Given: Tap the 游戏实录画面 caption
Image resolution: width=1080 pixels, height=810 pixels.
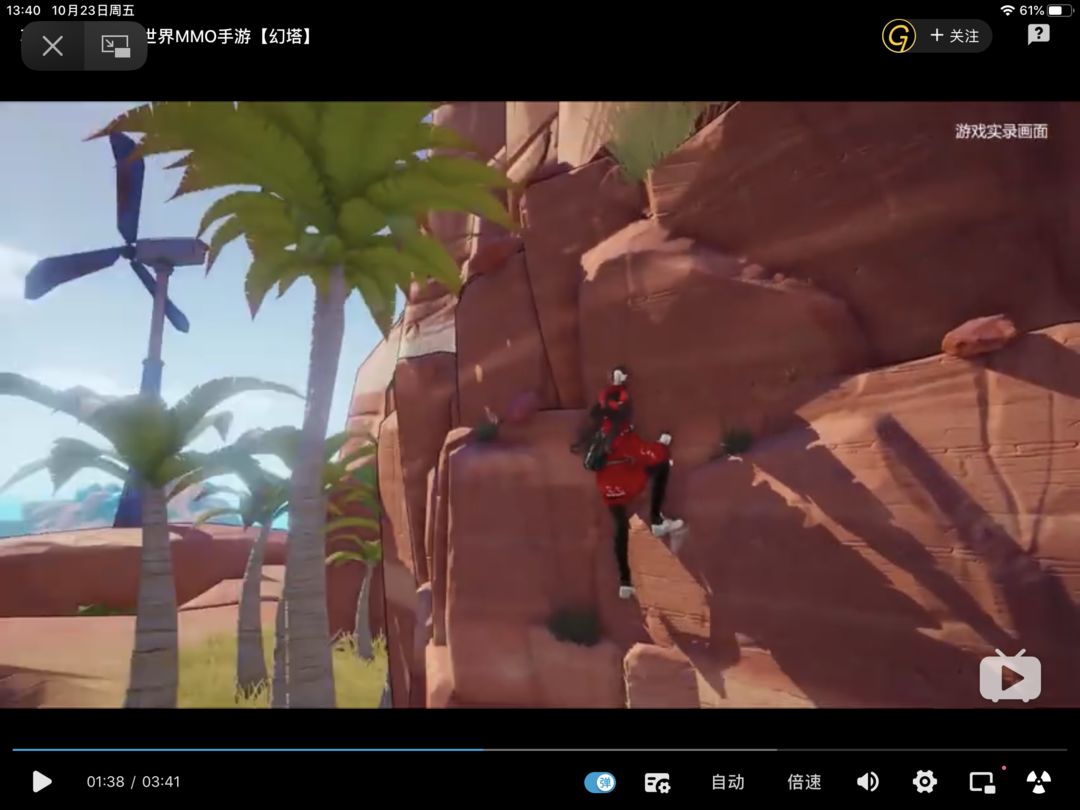Looking at the screenshot, I should tap(1001, 132).
